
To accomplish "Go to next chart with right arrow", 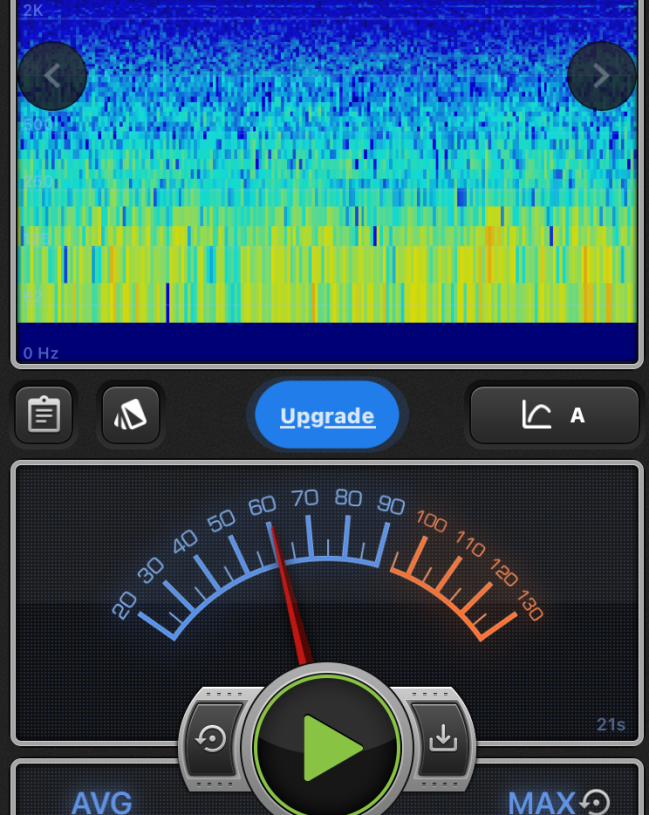I will (601, 76).
